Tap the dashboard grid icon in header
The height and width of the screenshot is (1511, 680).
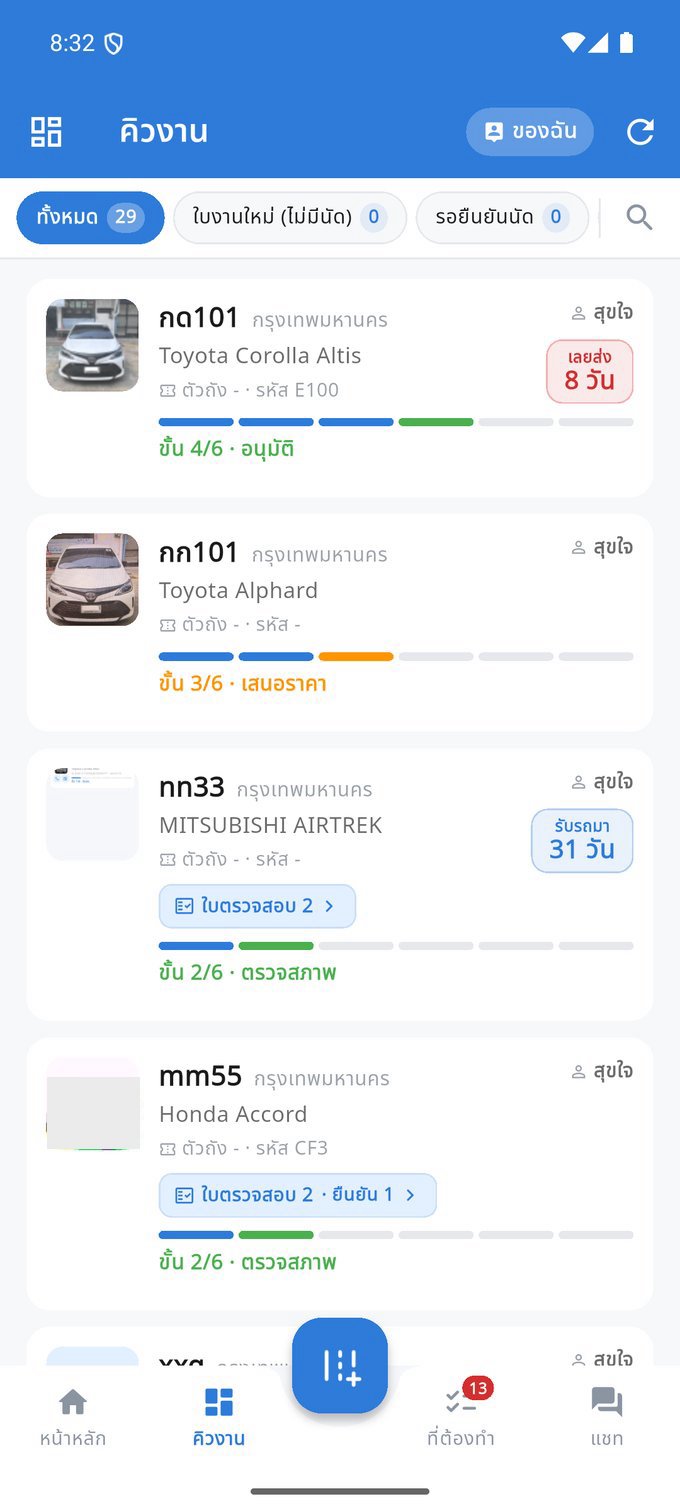click(46, 132)
